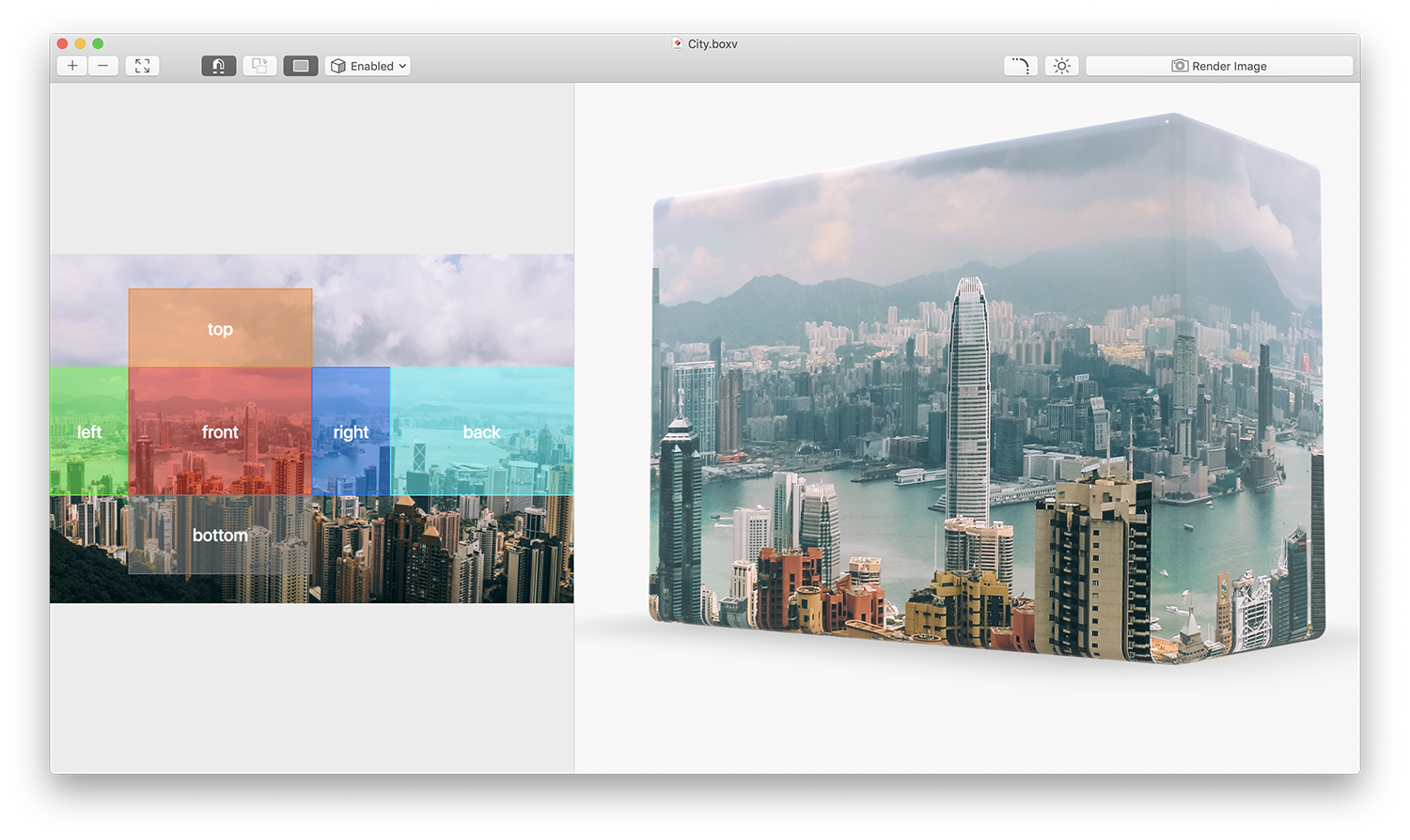Fit view using the expand-arrows button
The height and width of the screenshot is (840, 1410).
point(142,66)
